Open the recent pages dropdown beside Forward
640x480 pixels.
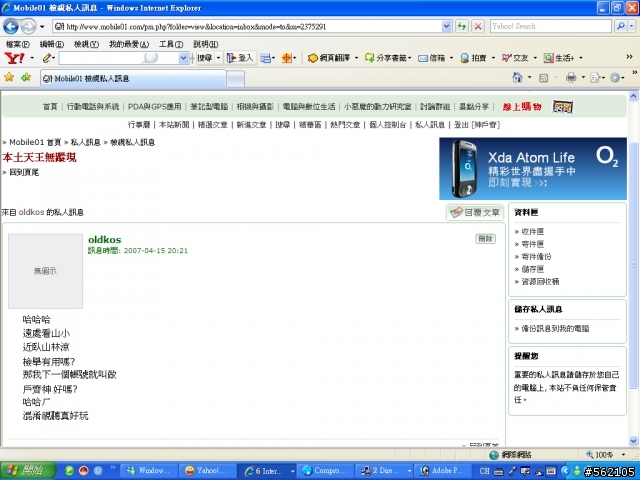click(x=42, y=27)
